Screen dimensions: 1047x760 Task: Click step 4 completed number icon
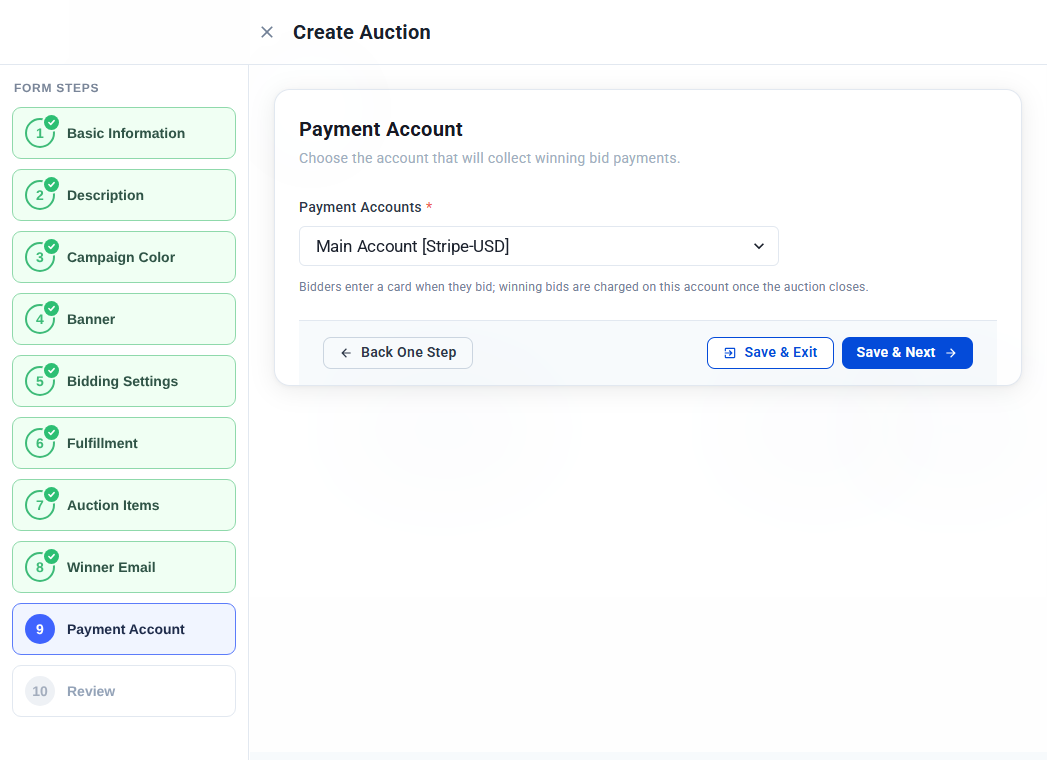[x=40, y=319]
